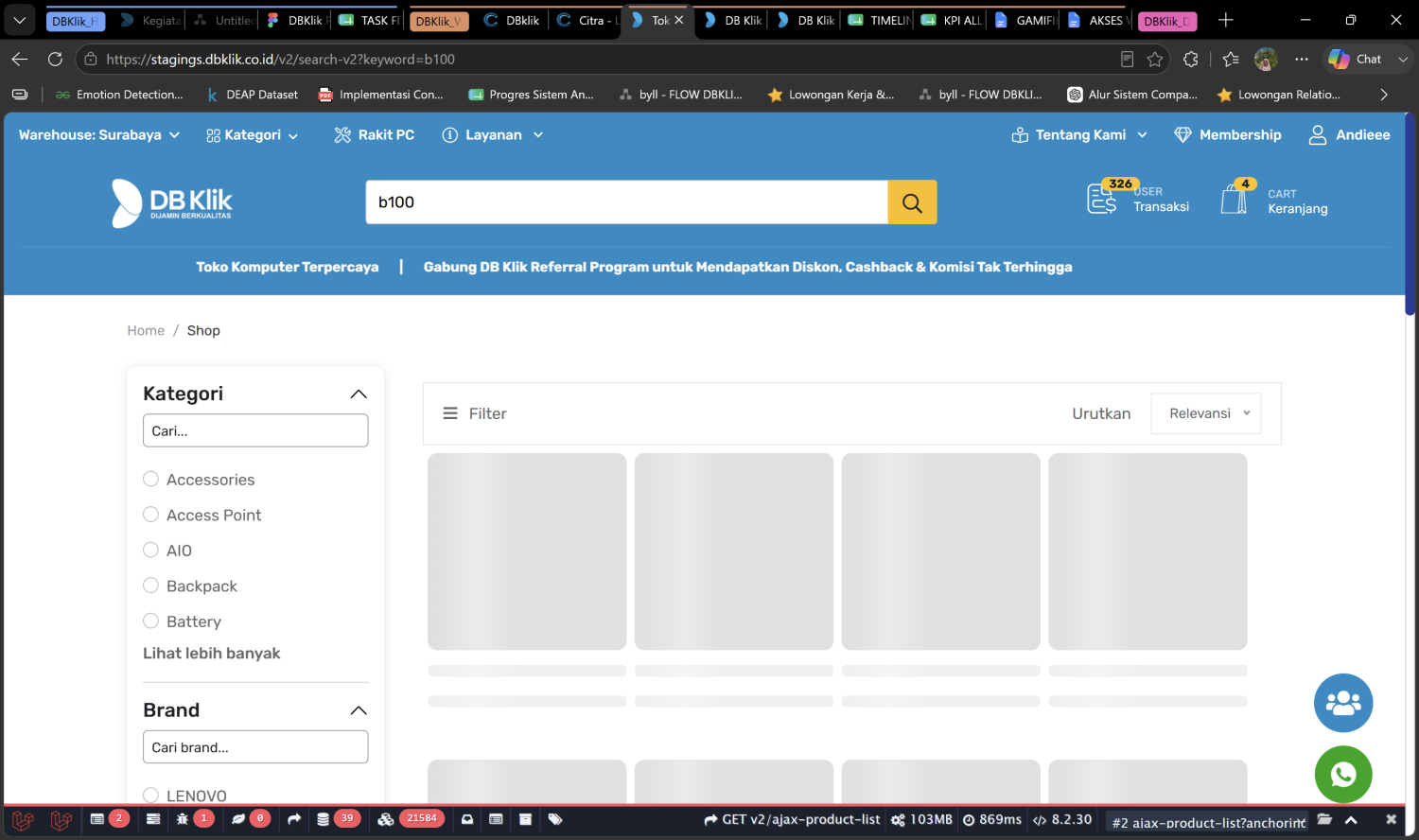Select the Accessories category radio

tap(150, 479)
